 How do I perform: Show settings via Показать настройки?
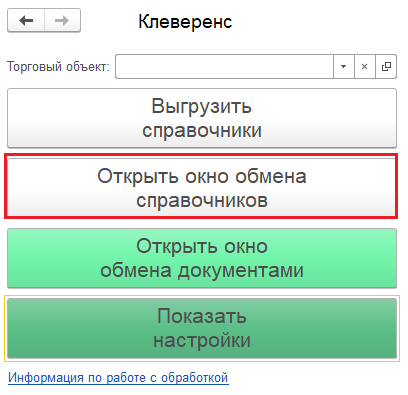202,328
